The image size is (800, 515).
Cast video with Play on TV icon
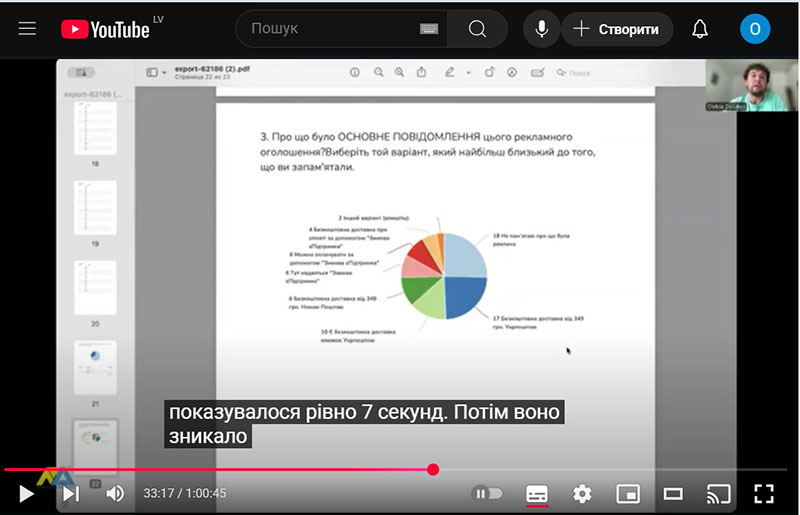[x=718, y=493]
